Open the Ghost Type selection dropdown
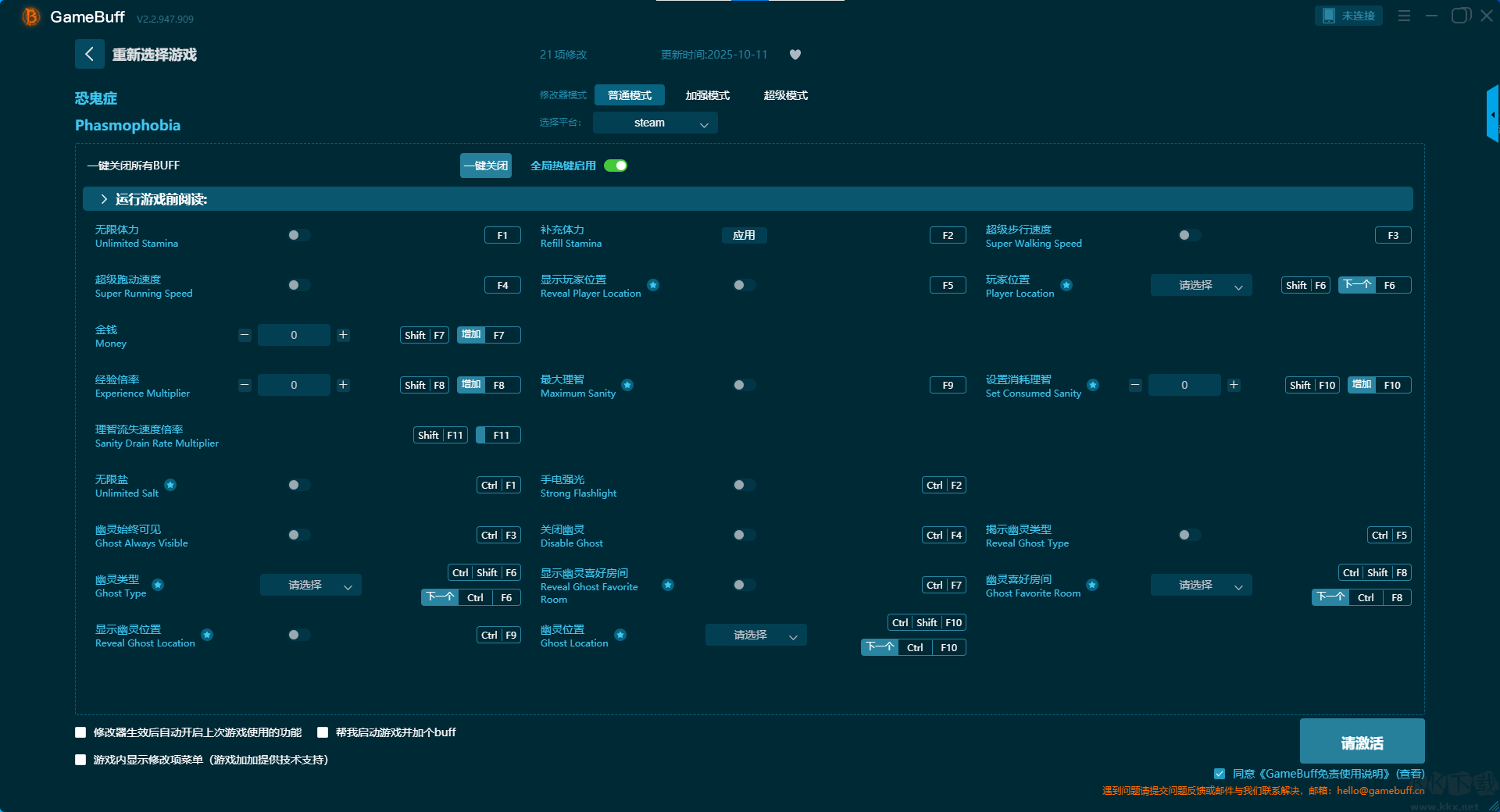The width and height of the screenshot is (1500, 812). [x=310, y=585]
